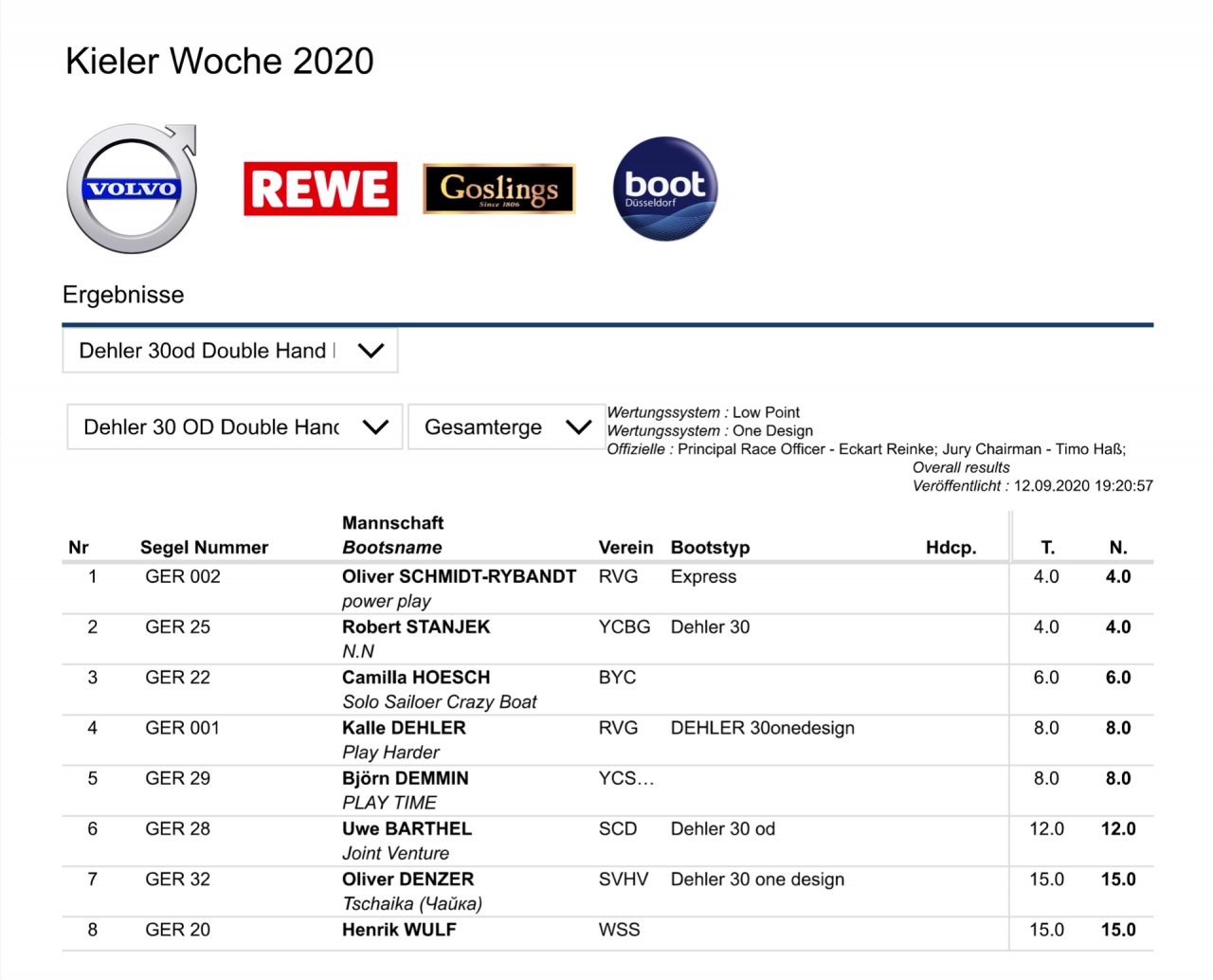Open Oliver DENZER entry

[x=407, y=880]
